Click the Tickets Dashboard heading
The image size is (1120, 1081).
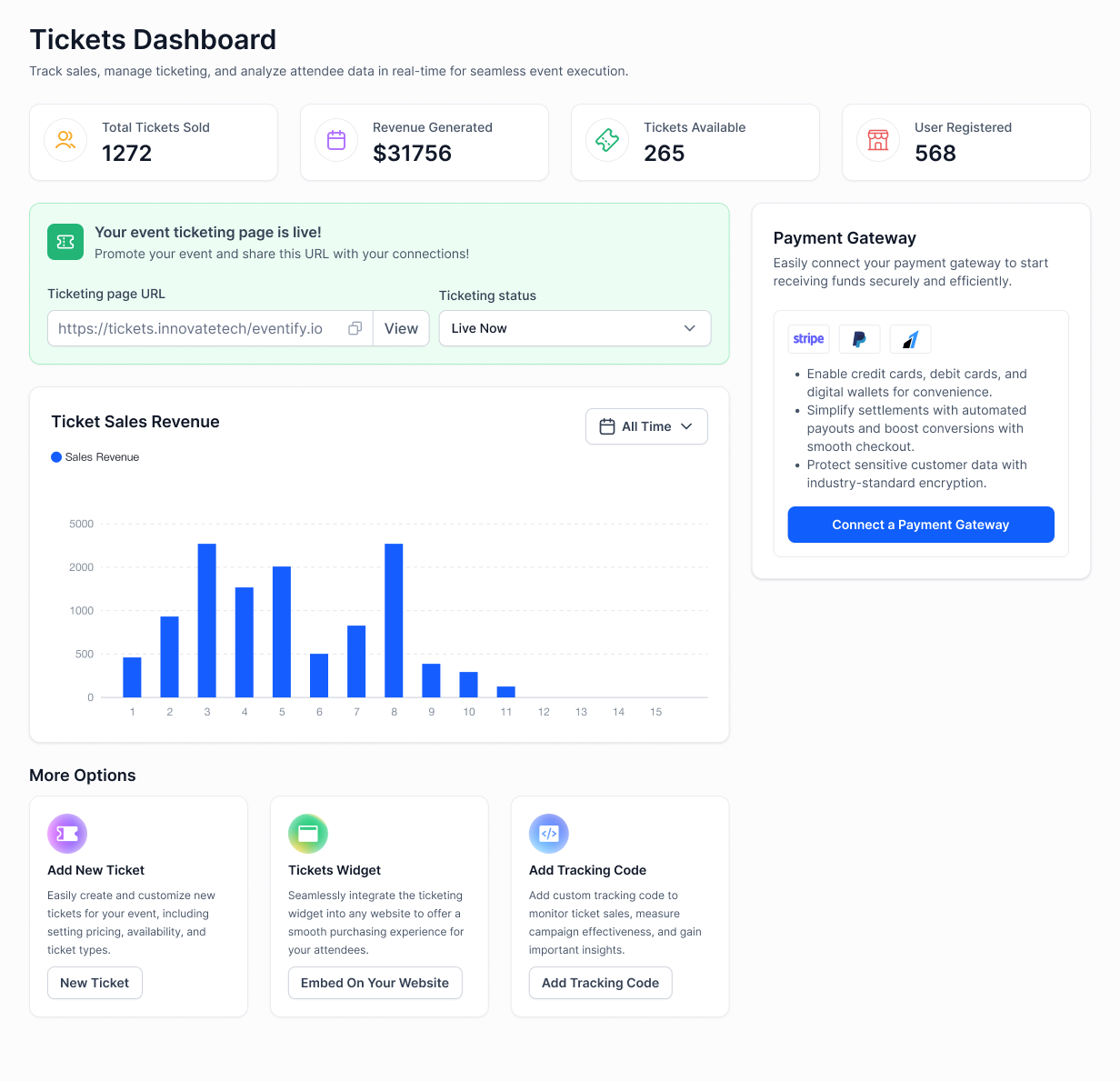pyautogui.click(x=153, y=39)
